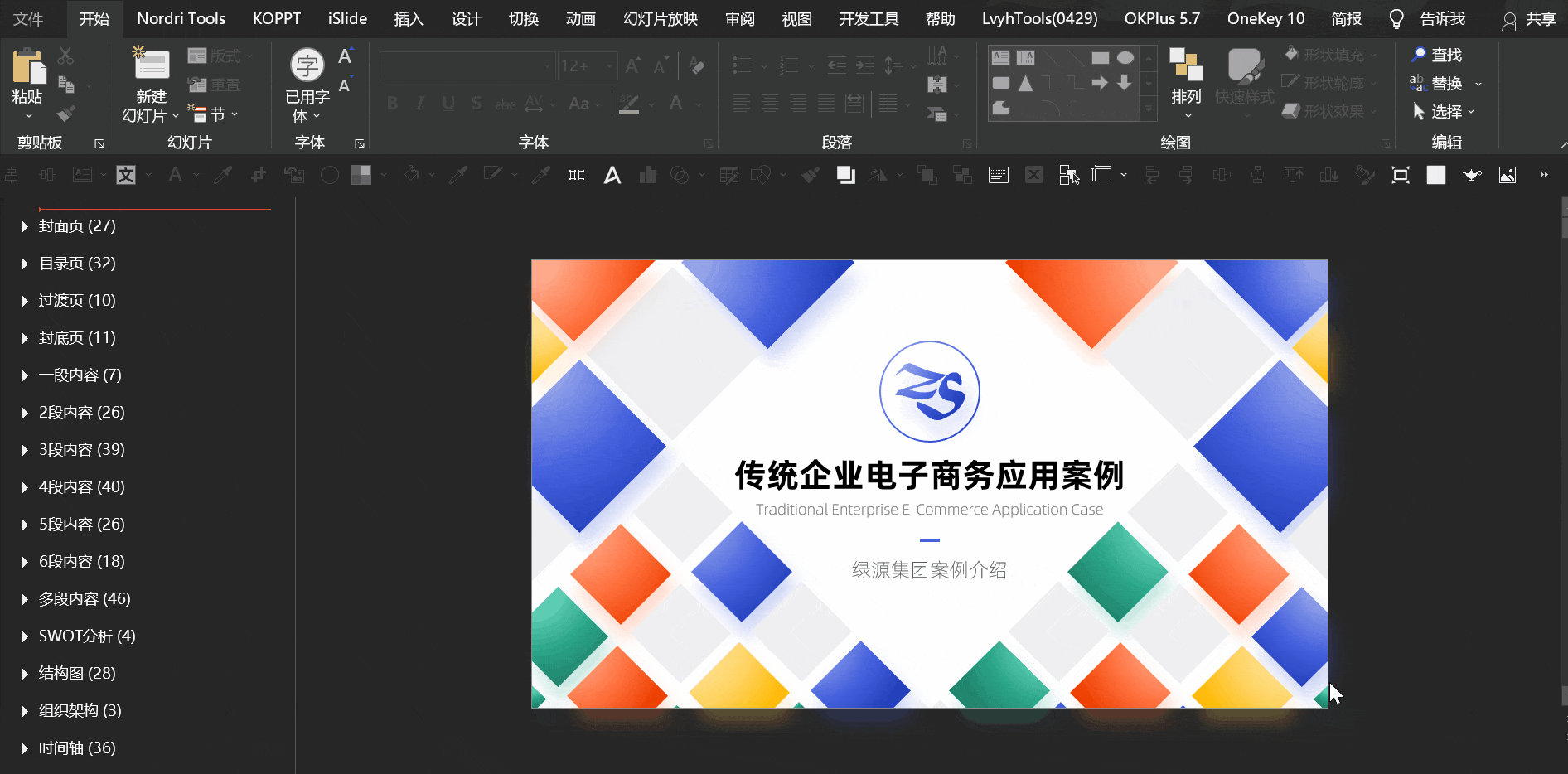Screen dimensions: 1568x774
Task: Open the 幻灯片放映 (Slide Show) tab
Action: pyautogui.click(x=661, y=19)
